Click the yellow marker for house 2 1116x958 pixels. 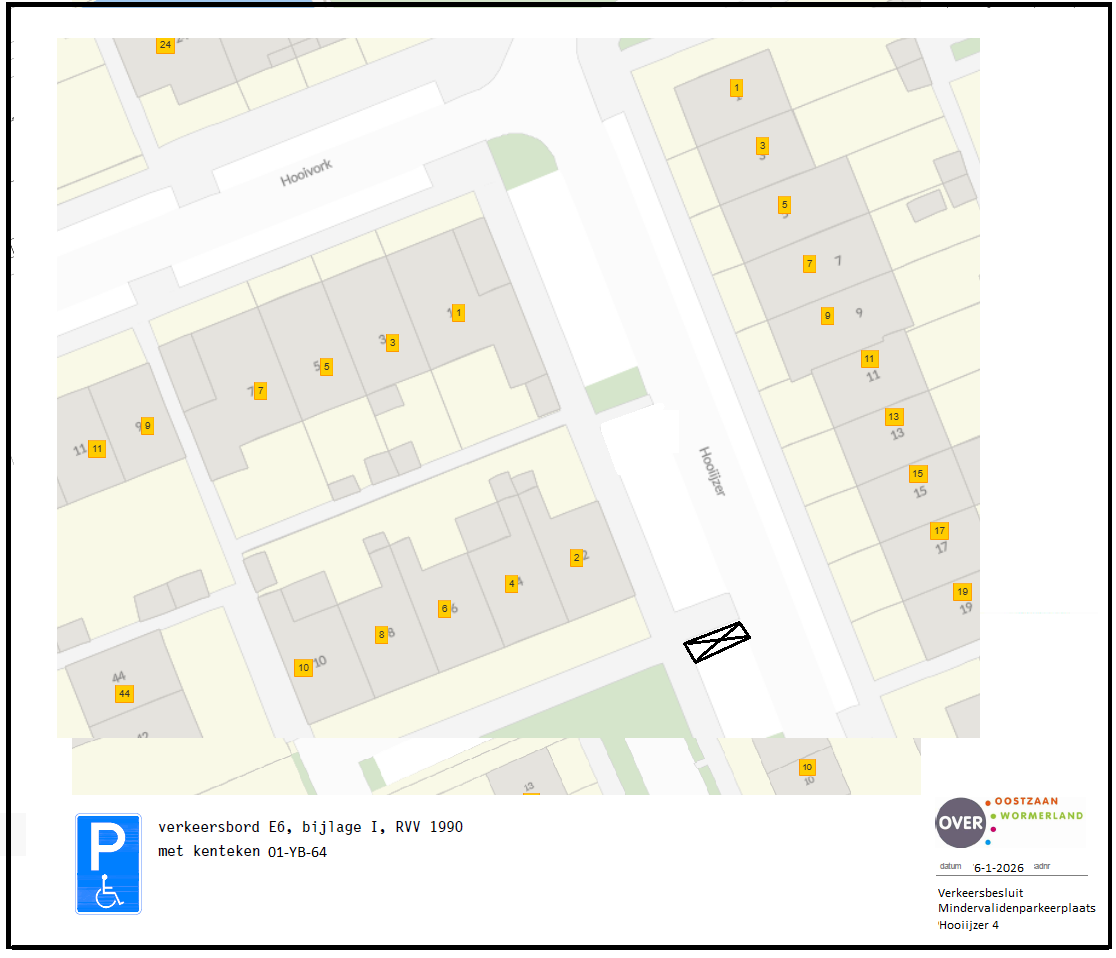(576, 558)
